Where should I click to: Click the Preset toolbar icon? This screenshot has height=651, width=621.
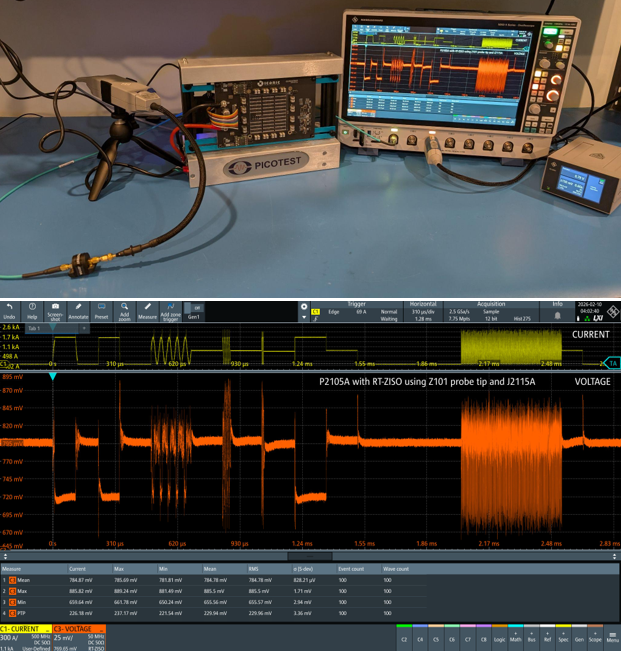[101, 310]
